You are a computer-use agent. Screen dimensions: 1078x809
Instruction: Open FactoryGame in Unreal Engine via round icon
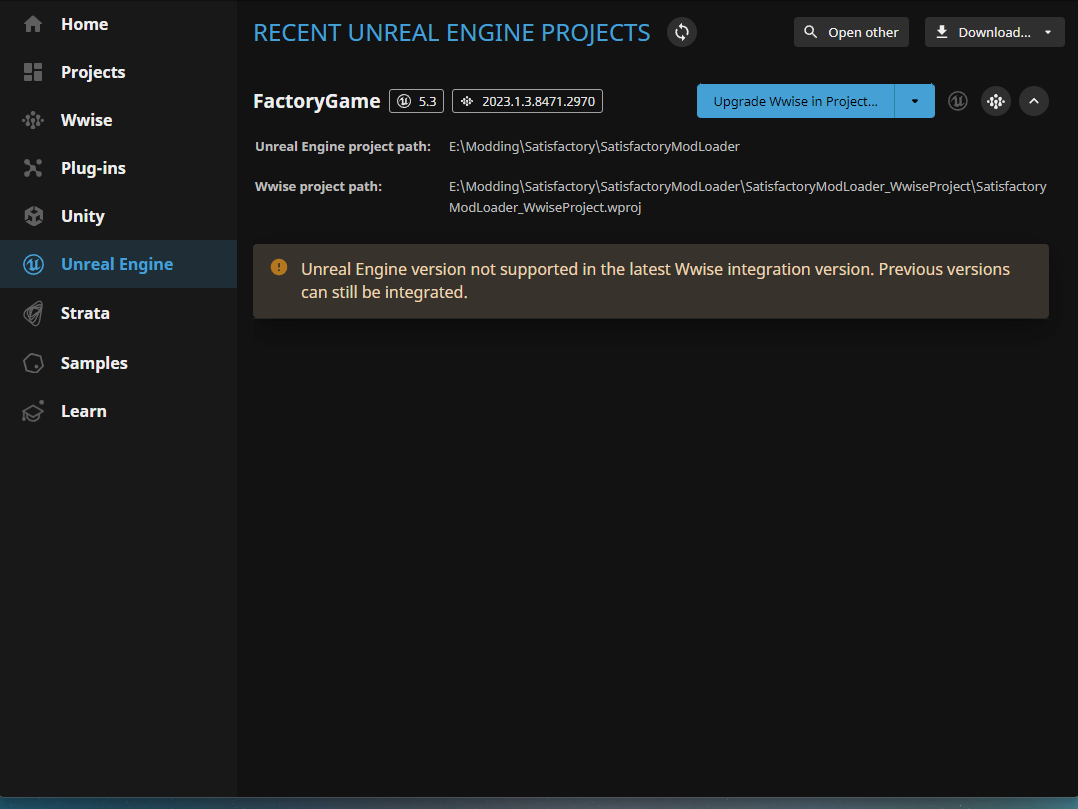click(x=958, y=101)
